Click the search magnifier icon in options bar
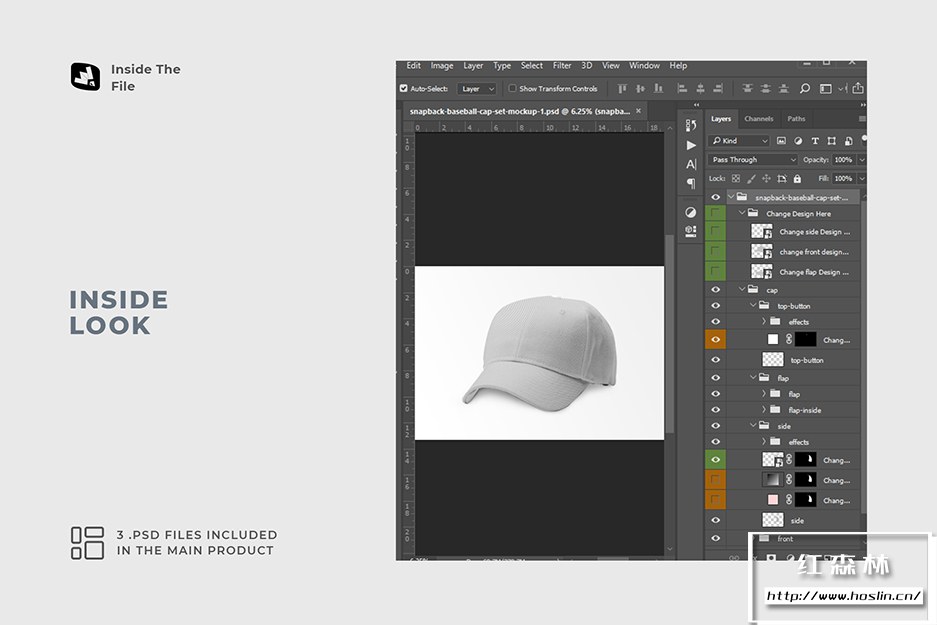The image size is (937, 625). coord(804,89)
